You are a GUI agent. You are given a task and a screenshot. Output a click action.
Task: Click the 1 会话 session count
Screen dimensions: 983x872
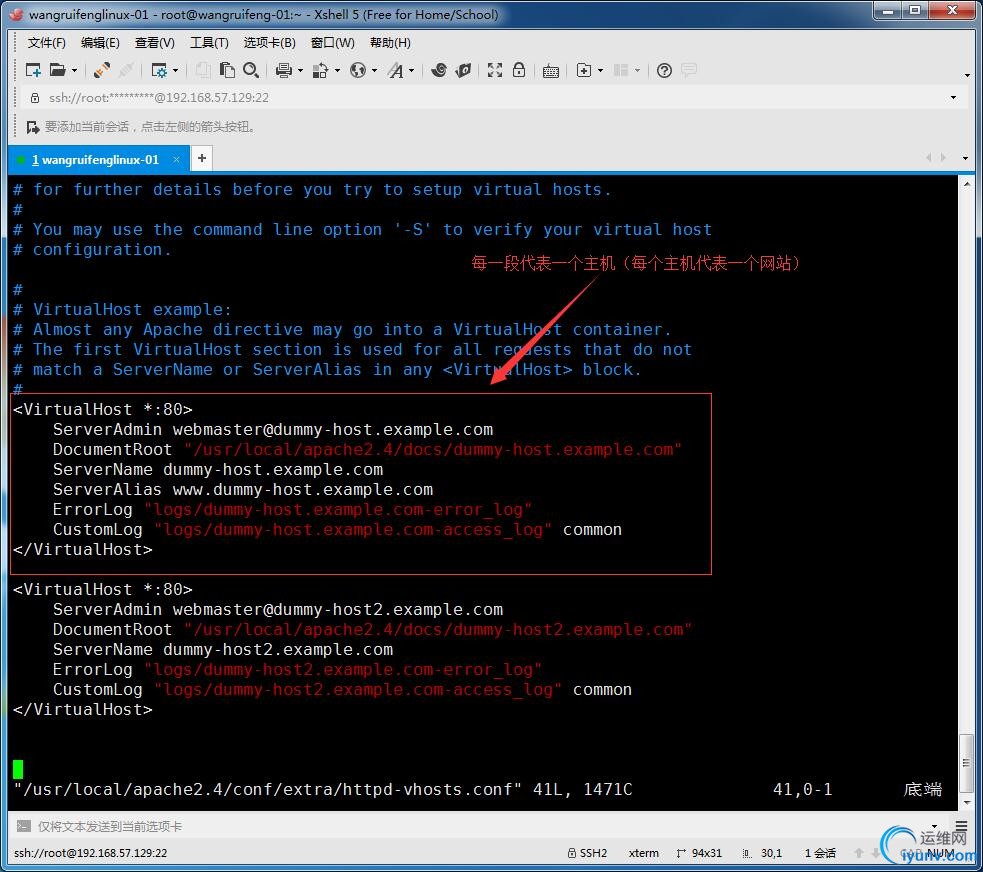(x=820, y=853)
